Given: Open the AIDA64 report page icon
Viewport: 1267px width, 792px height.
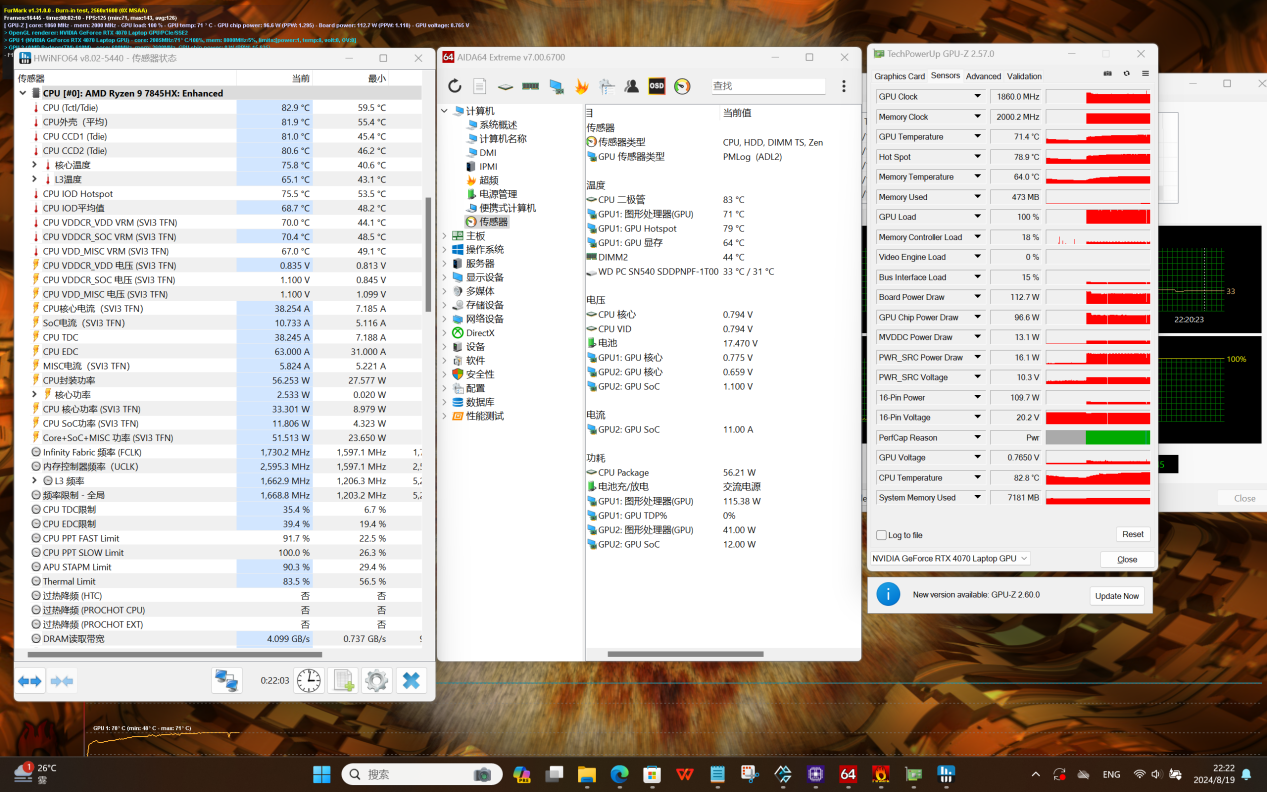Looking at the screenshot, I should click(480, 86).
